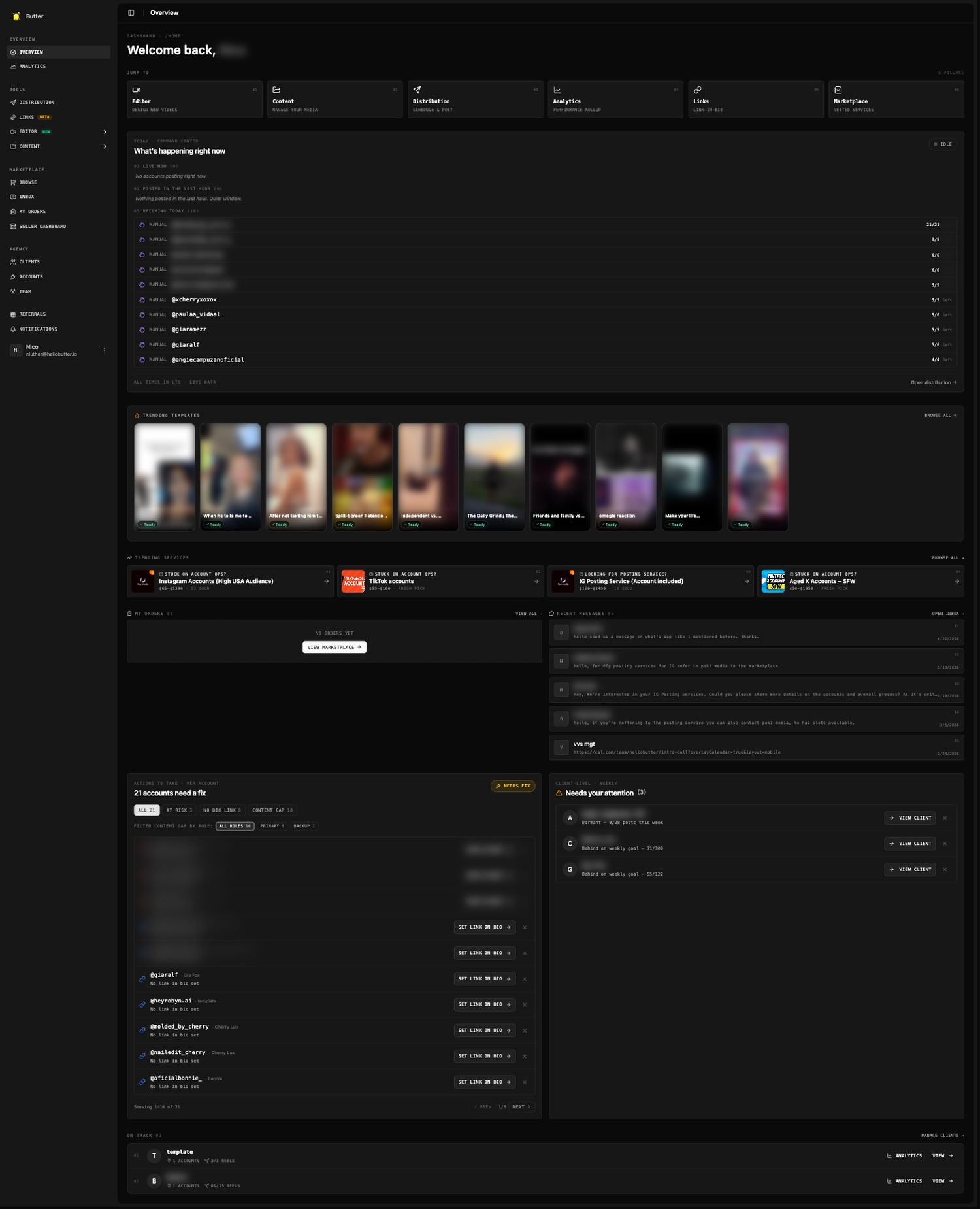Viewport: 980px width, 1209px height.
Task: Open the Seller Dashboard sidebar item
Action: coord(58,227)
